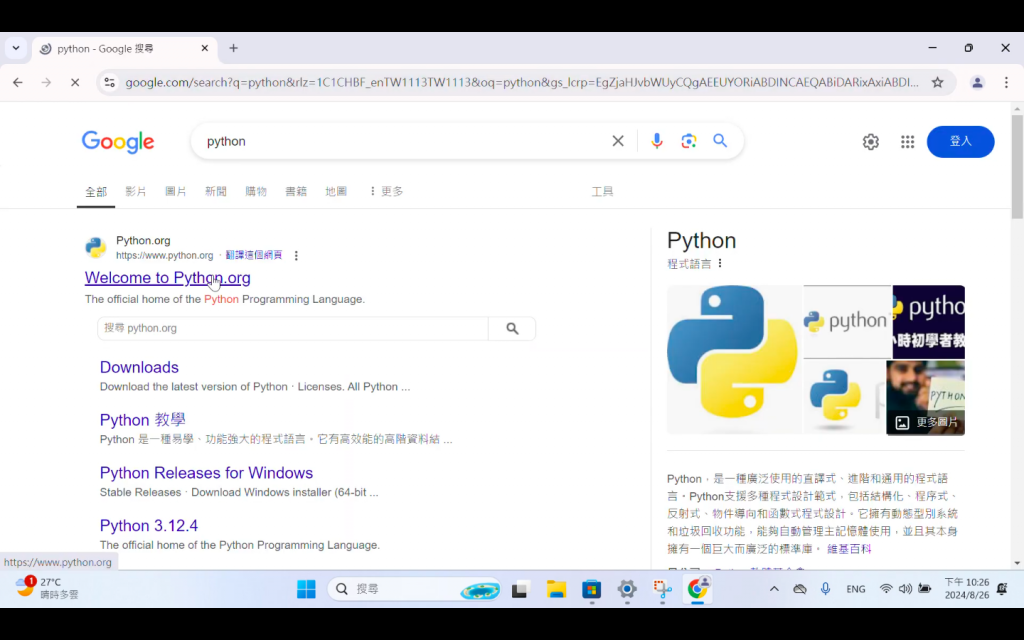The image size is (1024, 640).
Task: Click the 更多圖片 button
Action: click(x=927, y=423)
